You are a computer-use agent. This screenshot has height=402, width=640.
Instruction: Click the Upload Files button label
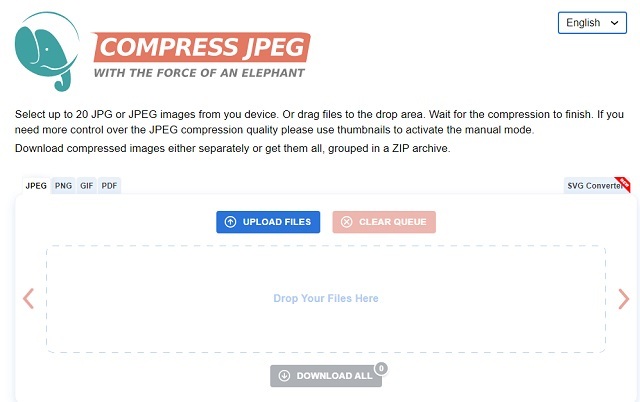pyautogui.click(x=277, y=222)
